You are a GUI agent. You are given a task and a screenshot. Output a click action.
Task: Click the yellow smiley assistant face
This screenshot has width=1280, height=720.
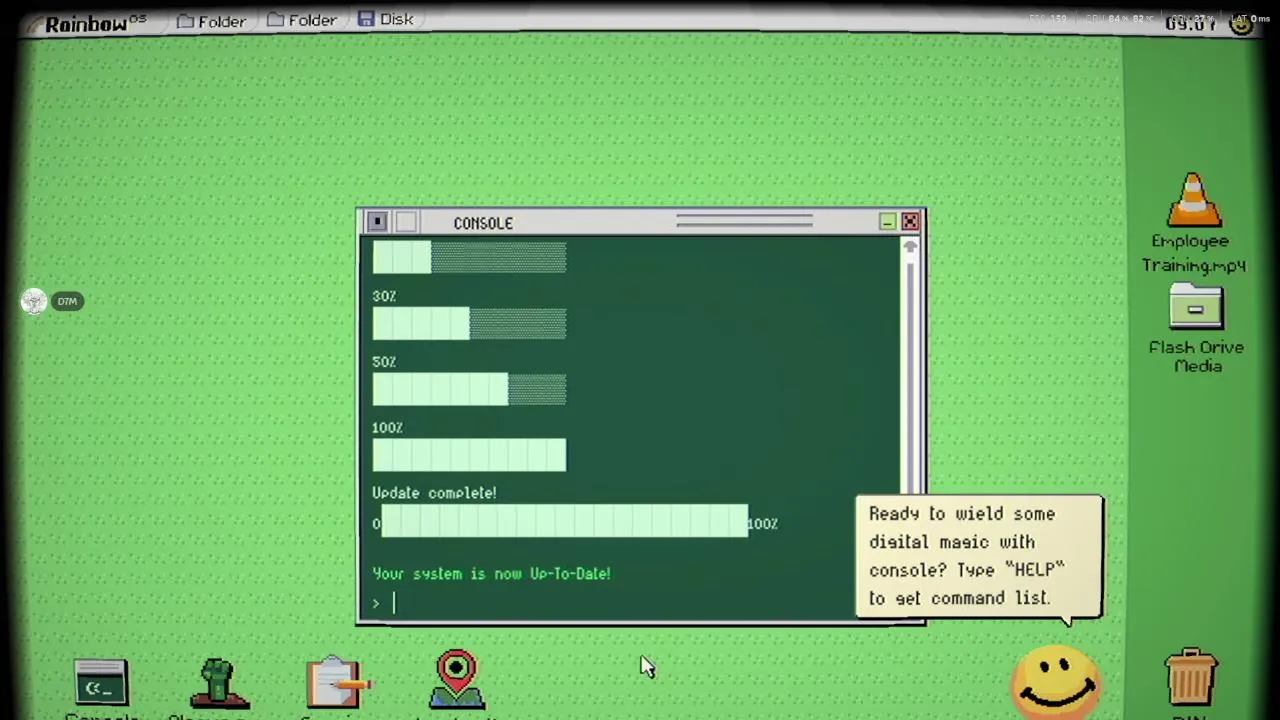click(1055, 684)
